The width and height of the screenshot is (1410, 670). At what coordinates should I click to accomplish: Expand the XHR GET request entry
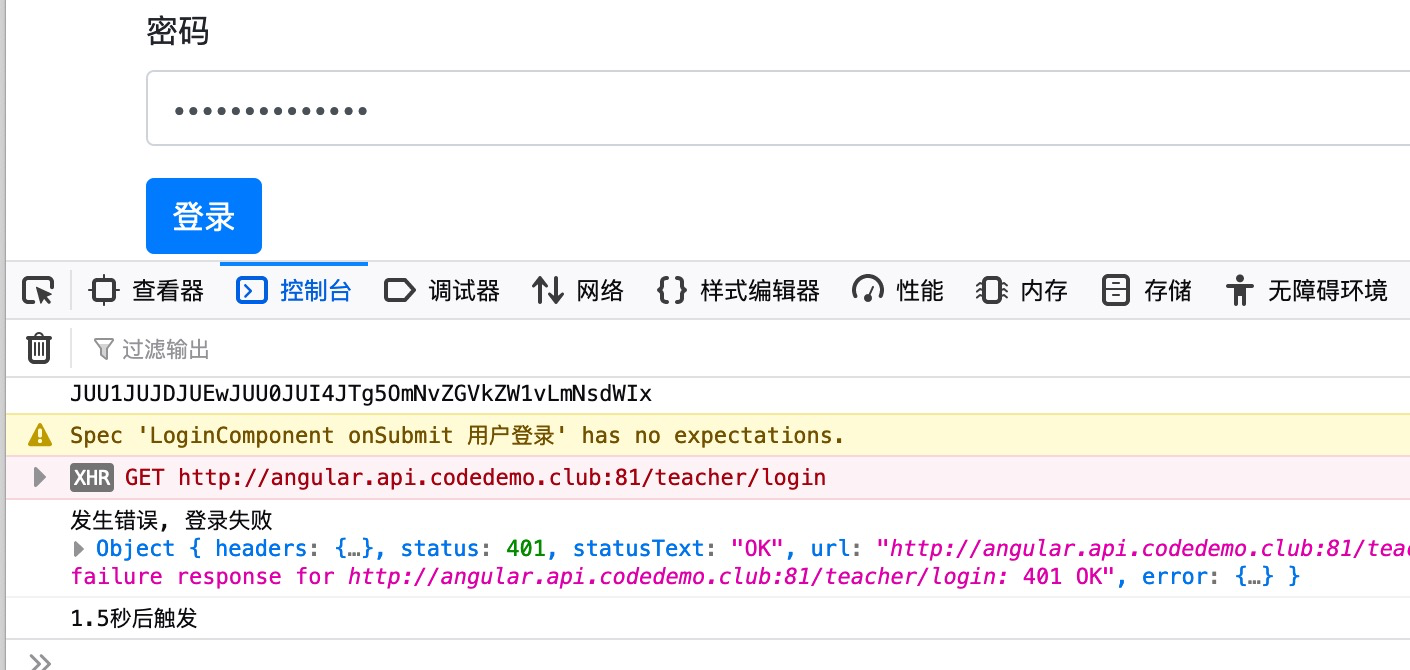[x=40, y=477]
